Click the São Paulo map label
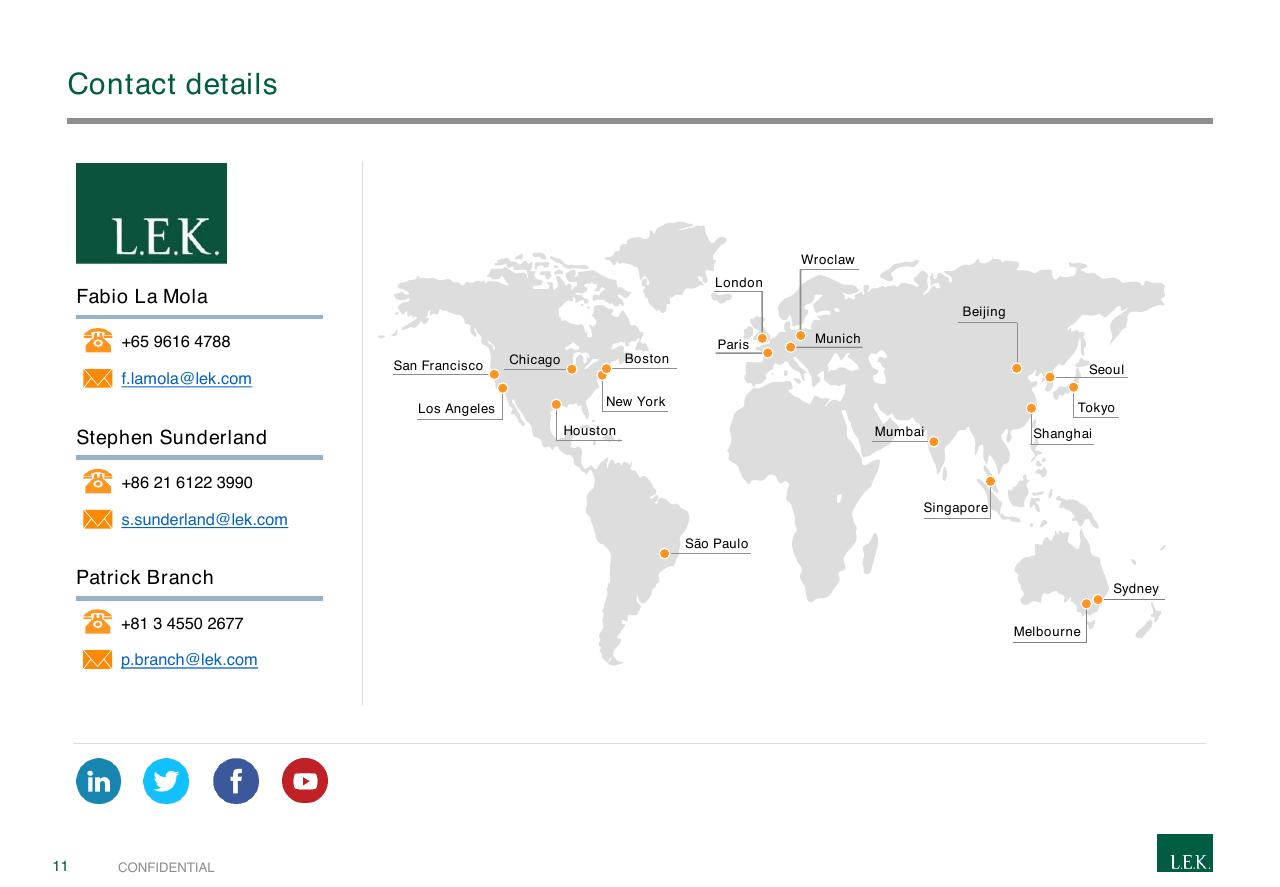 [717, 543]
